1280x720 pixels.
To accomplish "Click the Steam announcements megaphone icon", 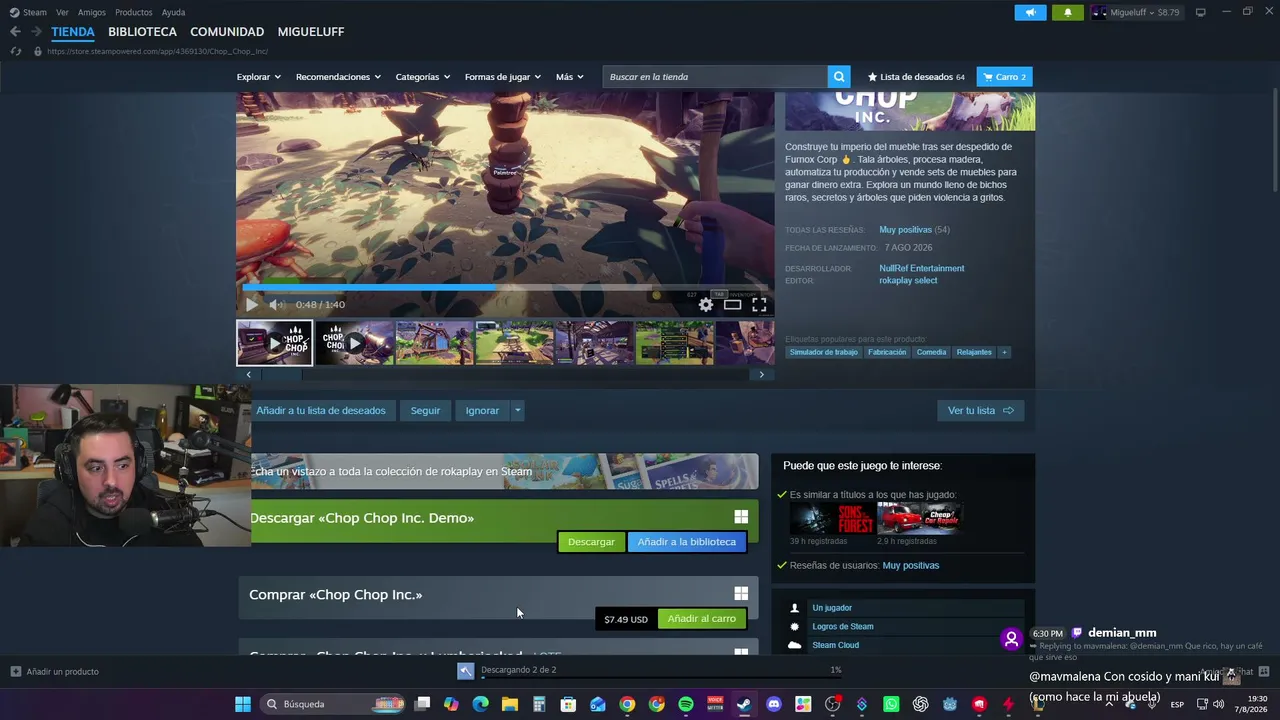I will [1030, 12].
